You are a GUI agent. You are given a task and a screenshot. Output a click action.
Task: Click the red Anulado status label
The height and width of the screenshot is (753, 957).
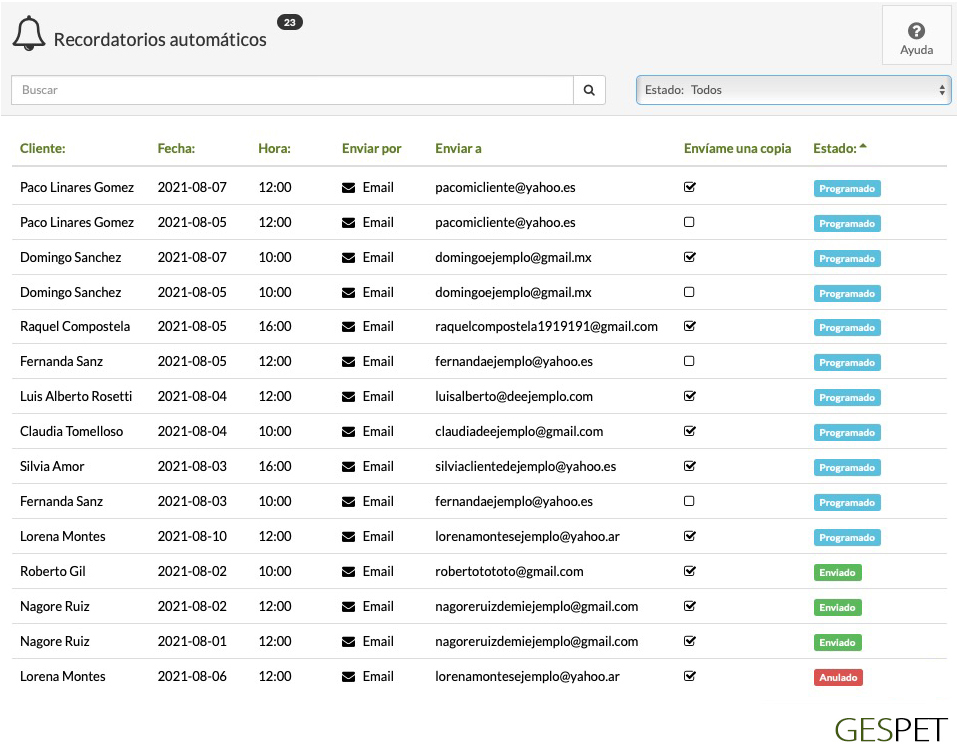(x=838, y=677)
